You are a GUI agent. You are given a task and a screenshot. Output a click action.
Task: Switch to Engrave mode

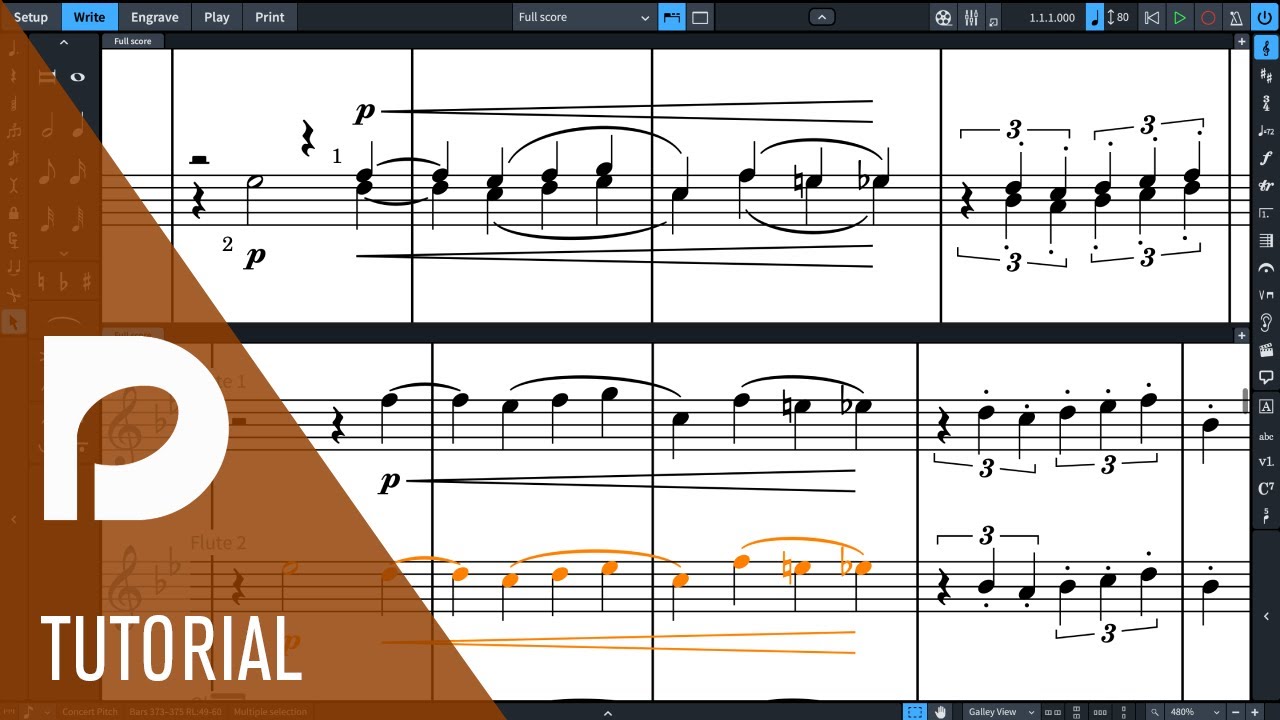tap(155, 17)
